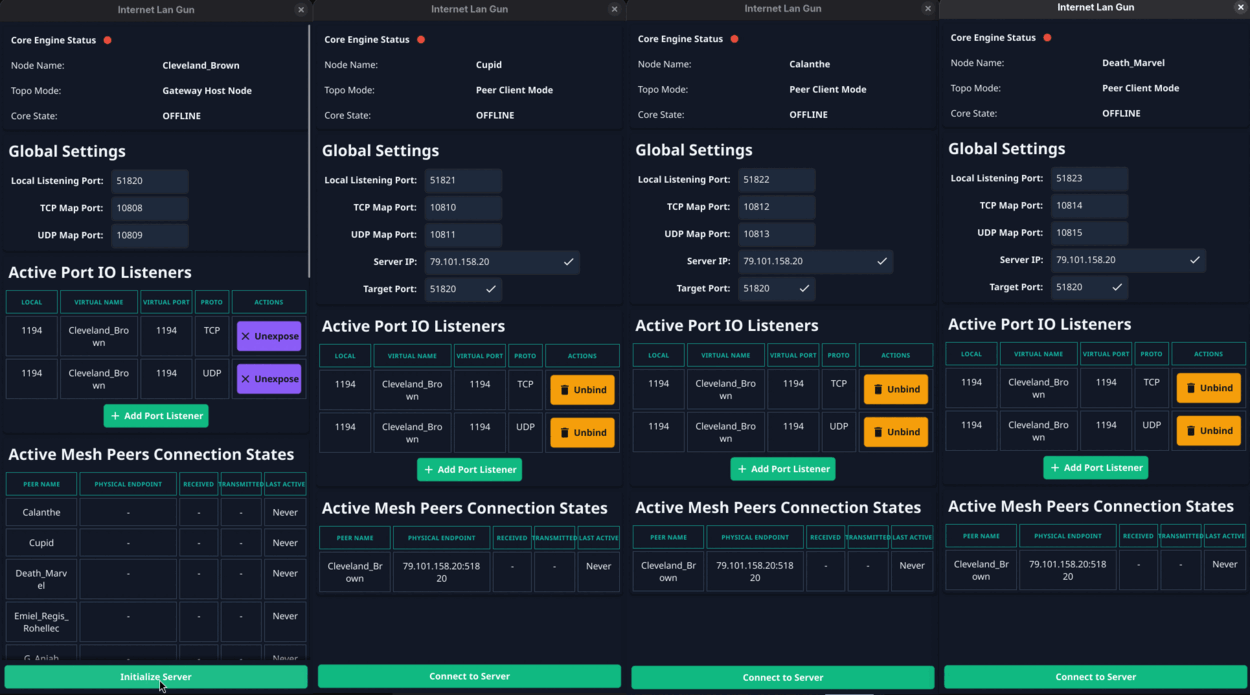This screenshot has width=1250, height=695.
Task: Add Port Listener in Cupid window
Action: (x=469, y=470)
